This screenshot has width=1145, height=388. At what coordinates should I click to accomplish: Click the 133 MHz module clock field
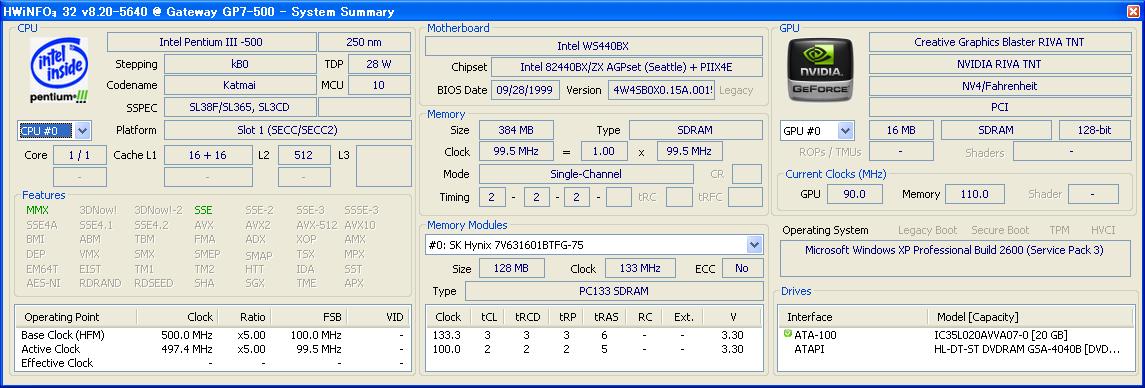[x=640, y=268]
